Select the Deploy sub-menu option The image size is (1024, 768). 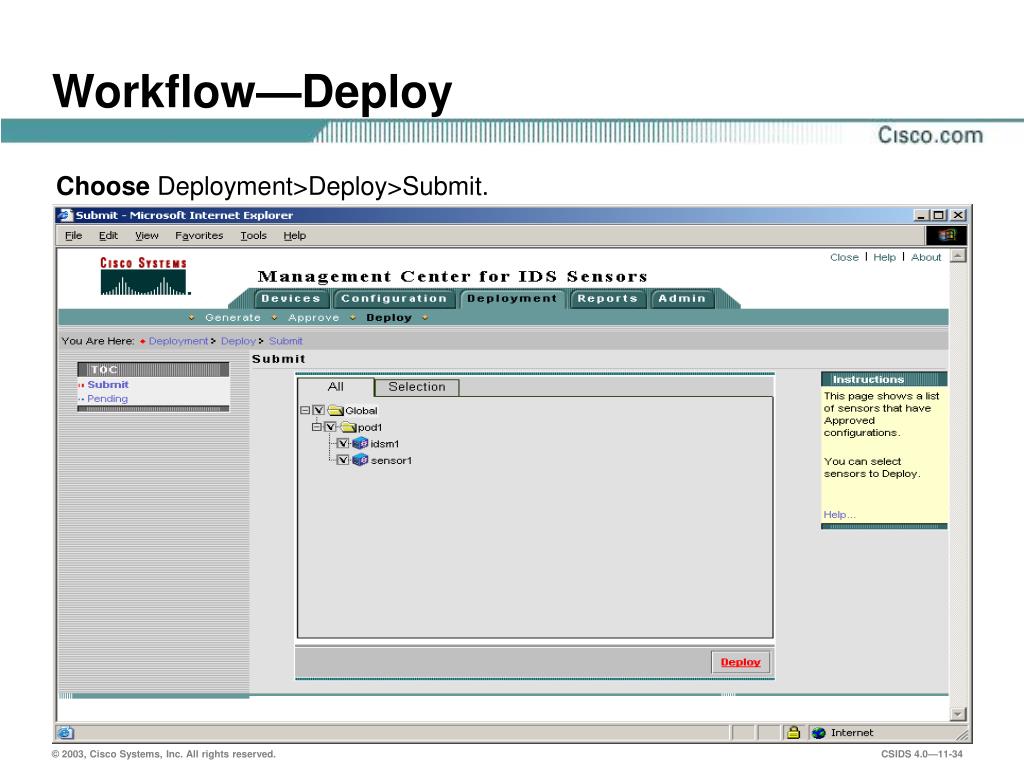pos(389,317)
